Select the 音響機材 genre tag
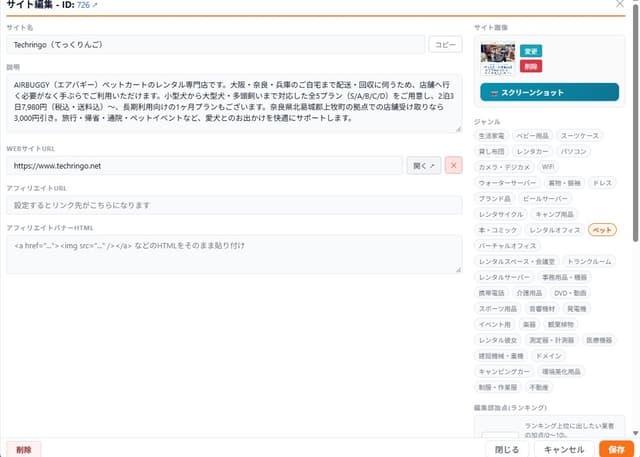 coord(542,308)
